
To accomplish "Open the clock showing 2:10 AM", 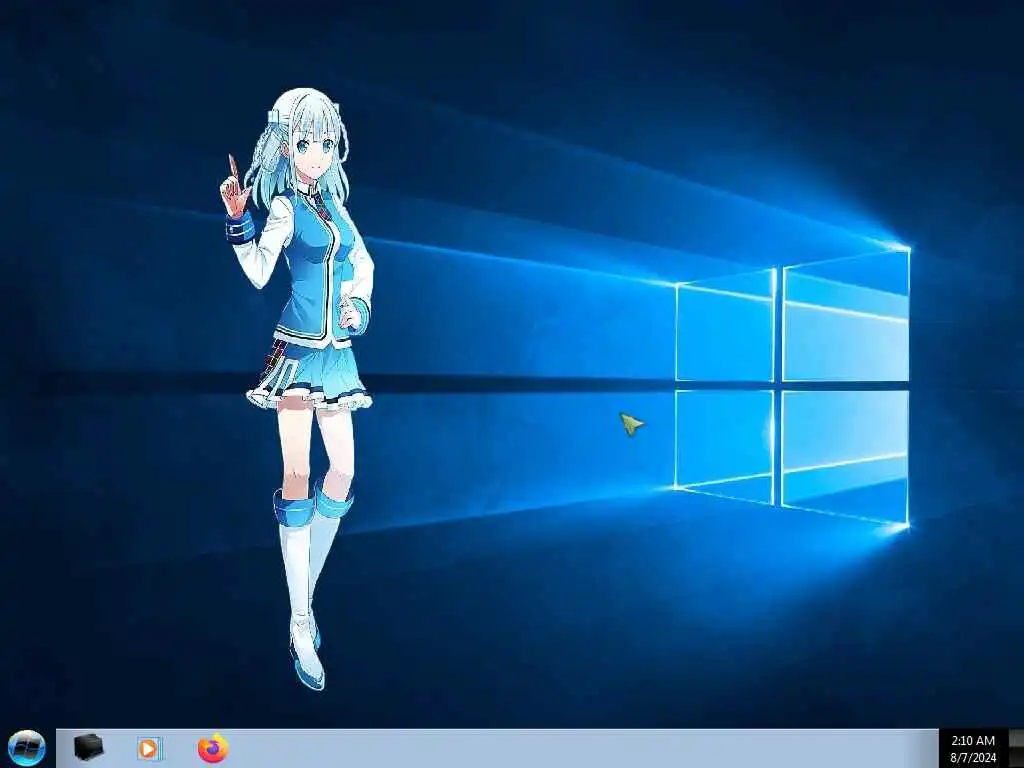I will click(973, 748).
